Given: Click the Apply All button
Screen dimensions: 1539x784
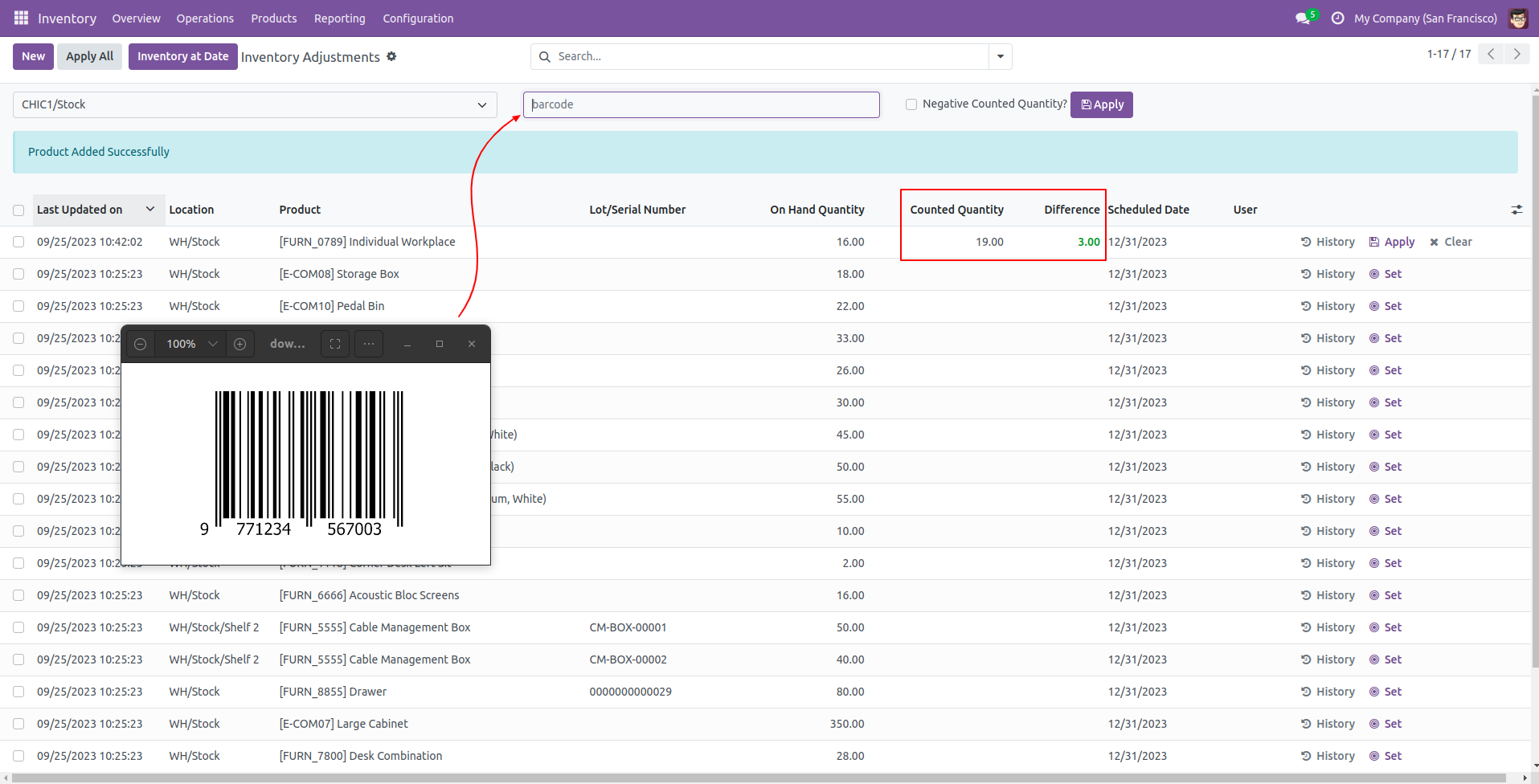Looking at the screenshot, I should pyautogui.click(x=90, y=56).
